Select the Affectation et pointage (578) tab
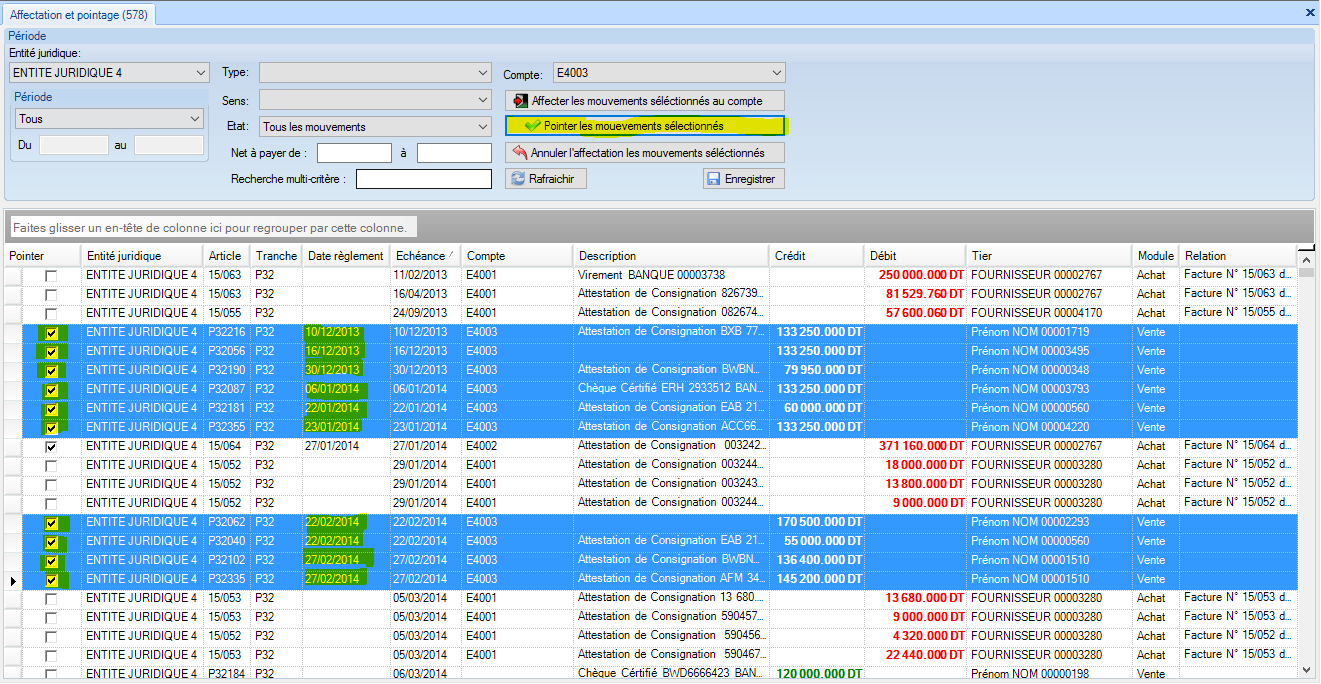Viewport: 1321px width, 684px height. click(77, 14)
